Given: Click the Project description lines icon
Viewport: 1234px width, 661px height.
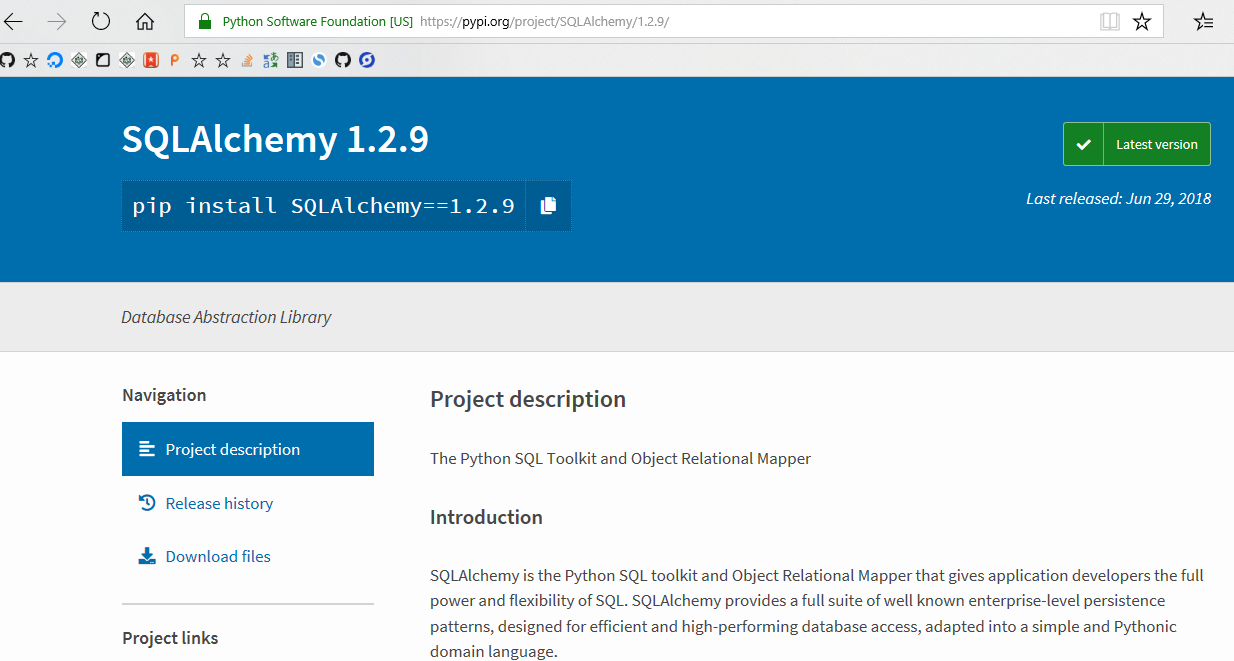Looking at the screenshot, I should click(x=147, y=449).
